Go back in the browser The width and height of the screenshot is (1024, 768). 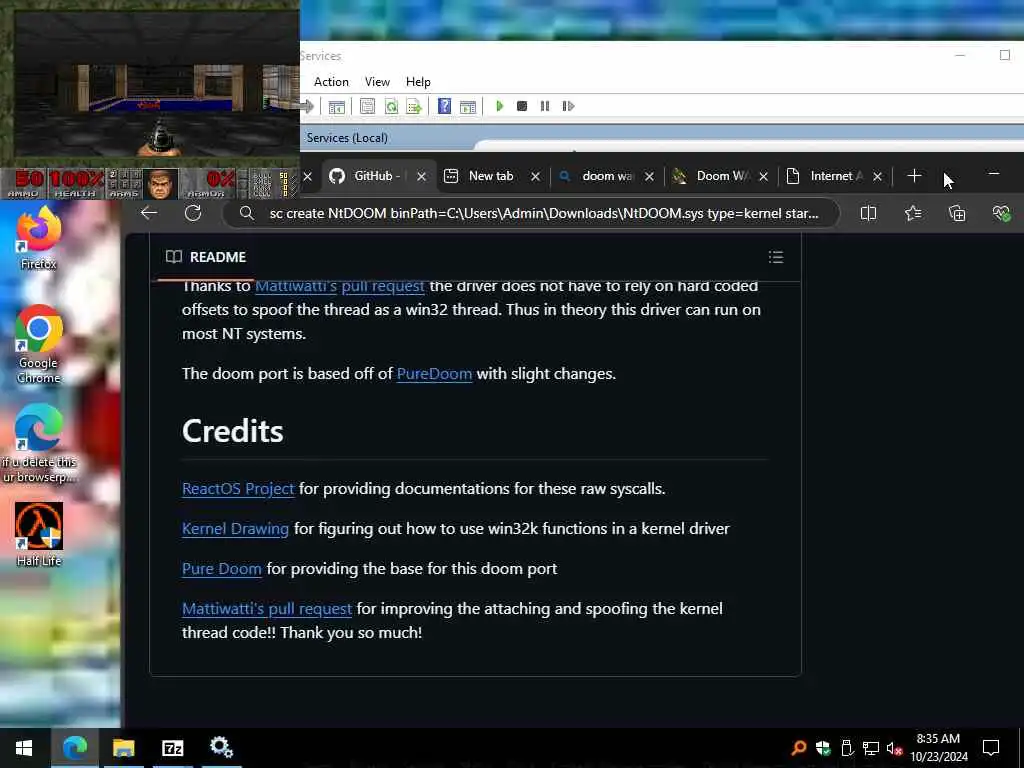(149, 213)
